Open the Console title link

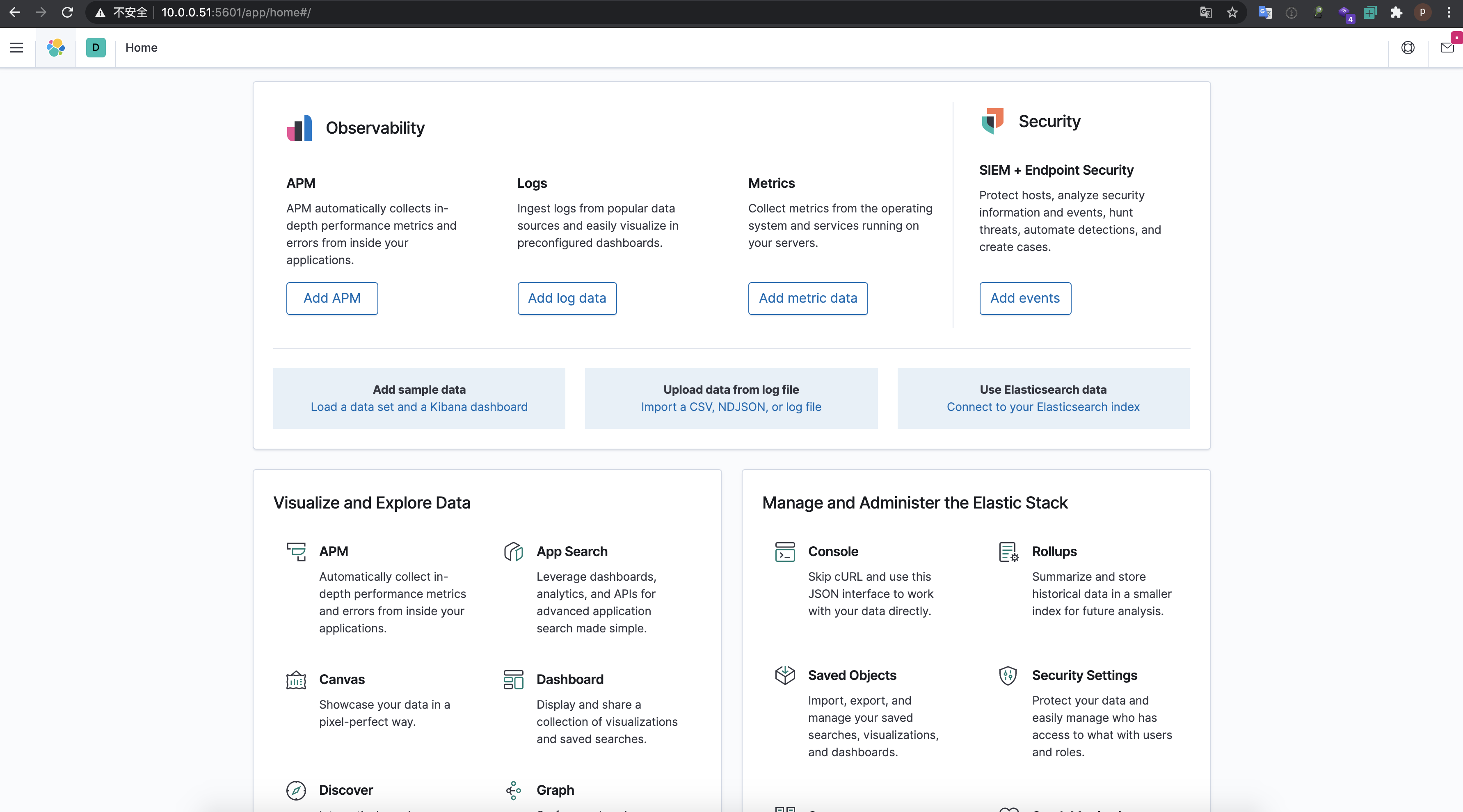click(x=833, y=551)
